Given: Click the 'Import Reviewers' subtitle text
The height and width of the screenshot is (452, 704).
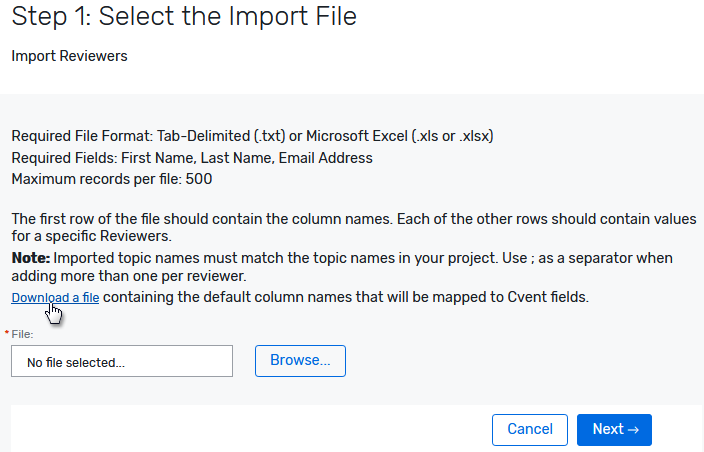Looking at the screenshot, I should pos(69,56).
